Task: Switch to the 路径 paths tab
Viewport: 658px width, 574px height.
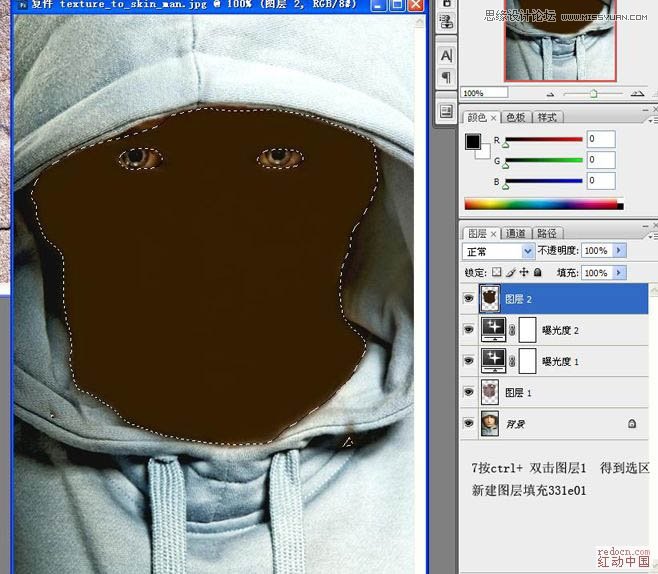Action: coord(547,233)
